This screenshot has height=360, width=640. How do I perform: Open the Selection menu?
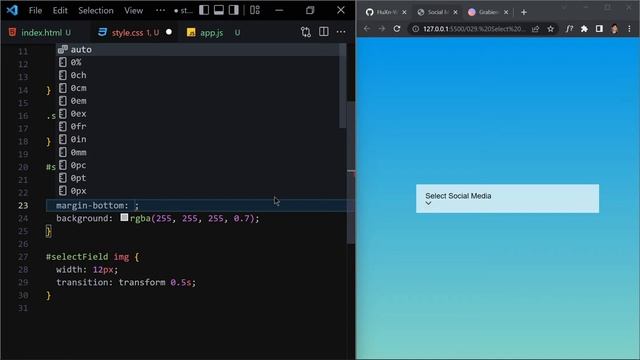coord(96,11)
